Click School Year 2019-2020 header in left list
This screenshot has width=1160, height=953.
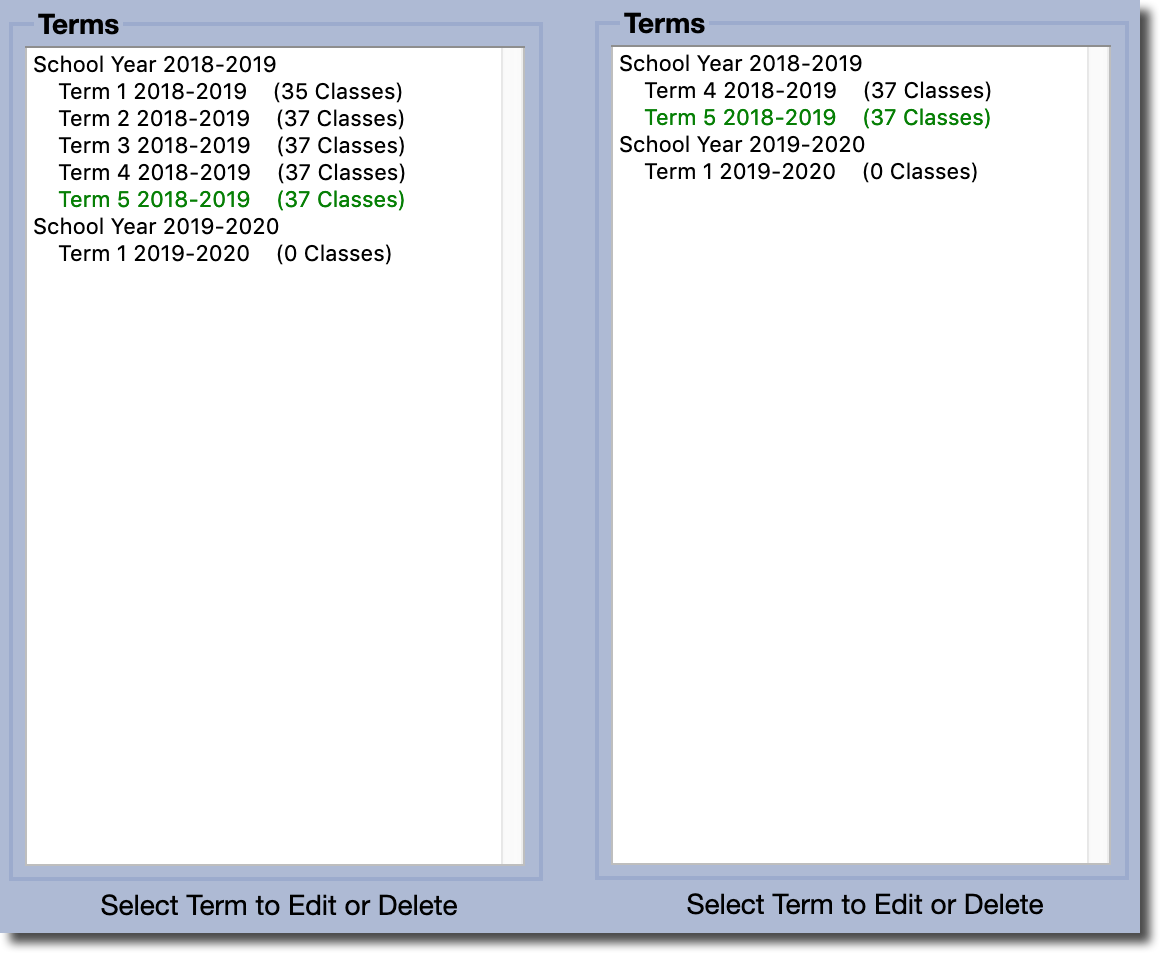coord(155,227)
